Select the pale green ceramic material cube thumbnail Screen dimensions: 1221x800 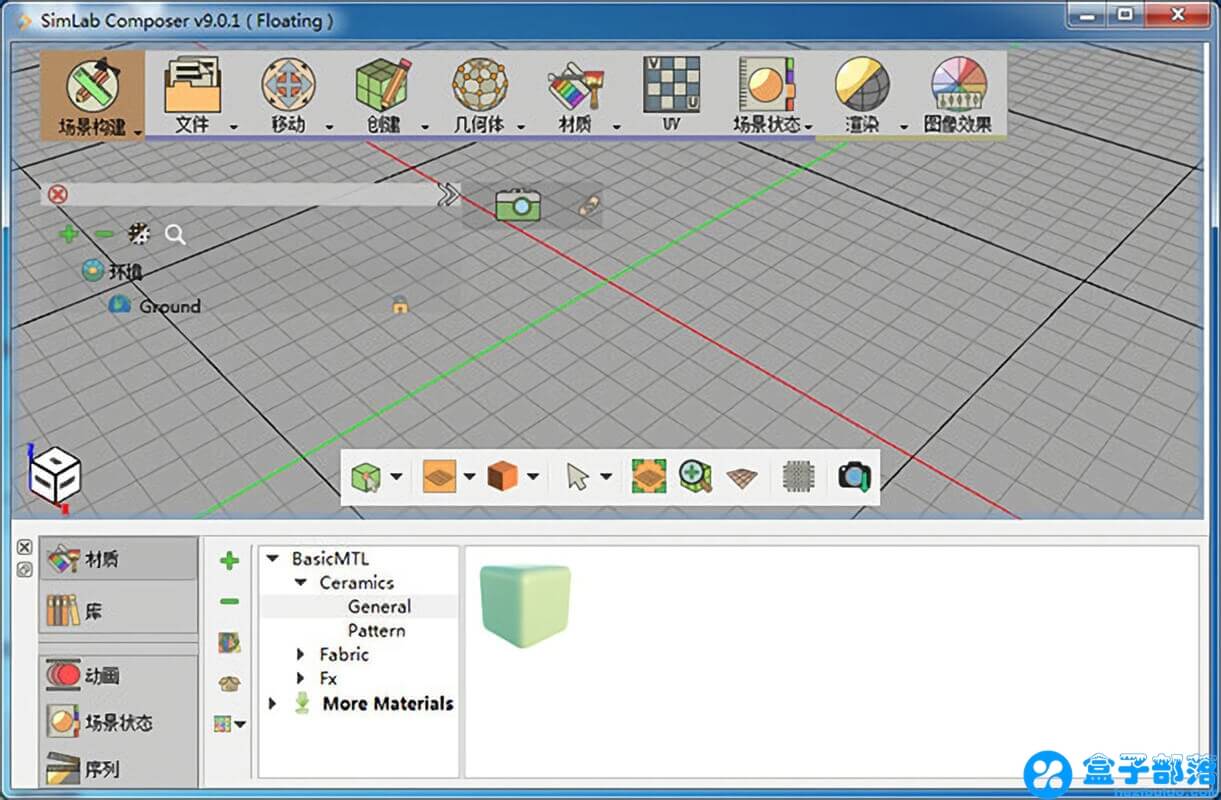[525, 606]
